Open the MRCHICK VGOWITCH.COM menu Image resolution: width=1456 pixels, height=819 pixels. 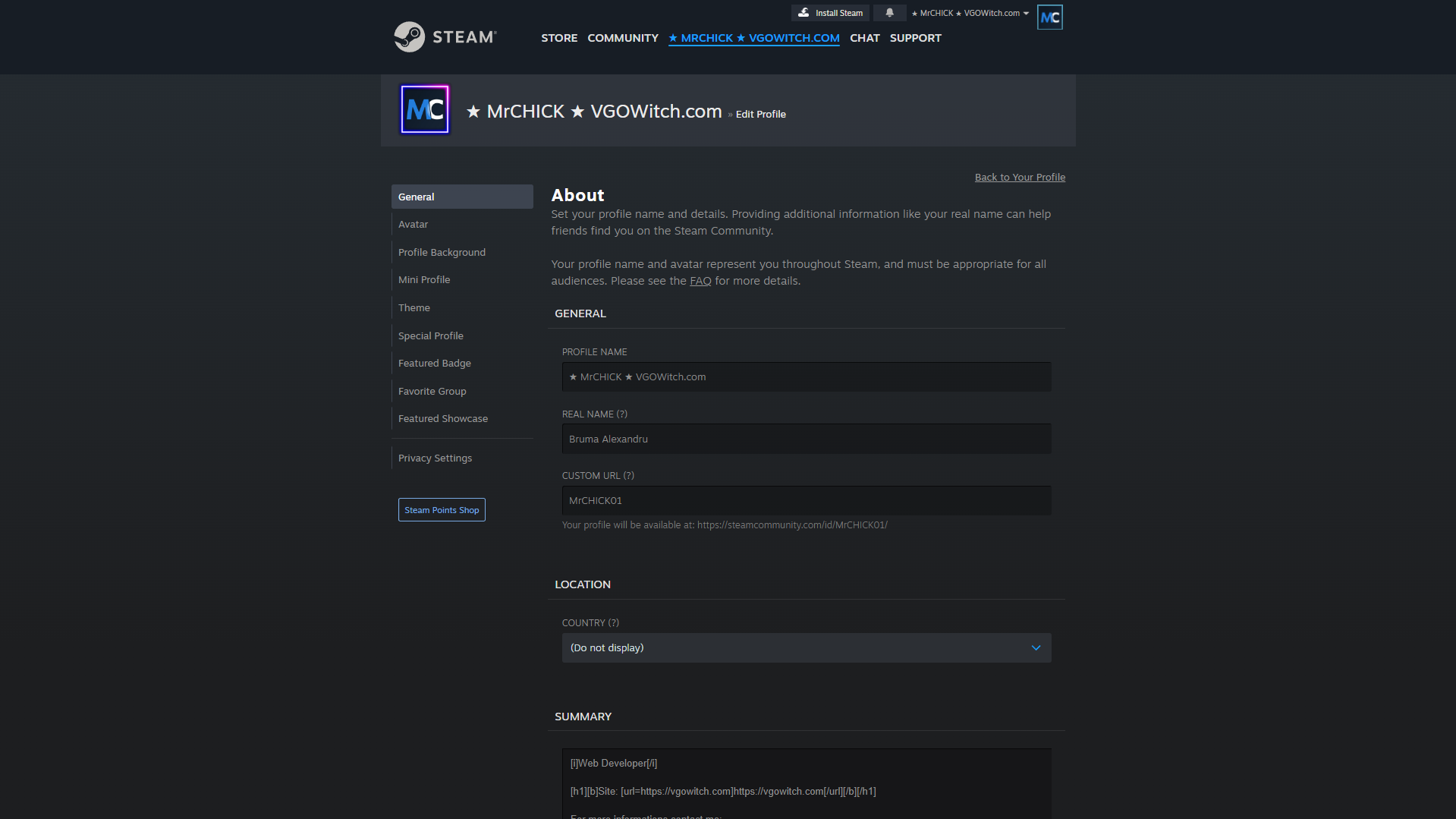click(x=753, y=38)
